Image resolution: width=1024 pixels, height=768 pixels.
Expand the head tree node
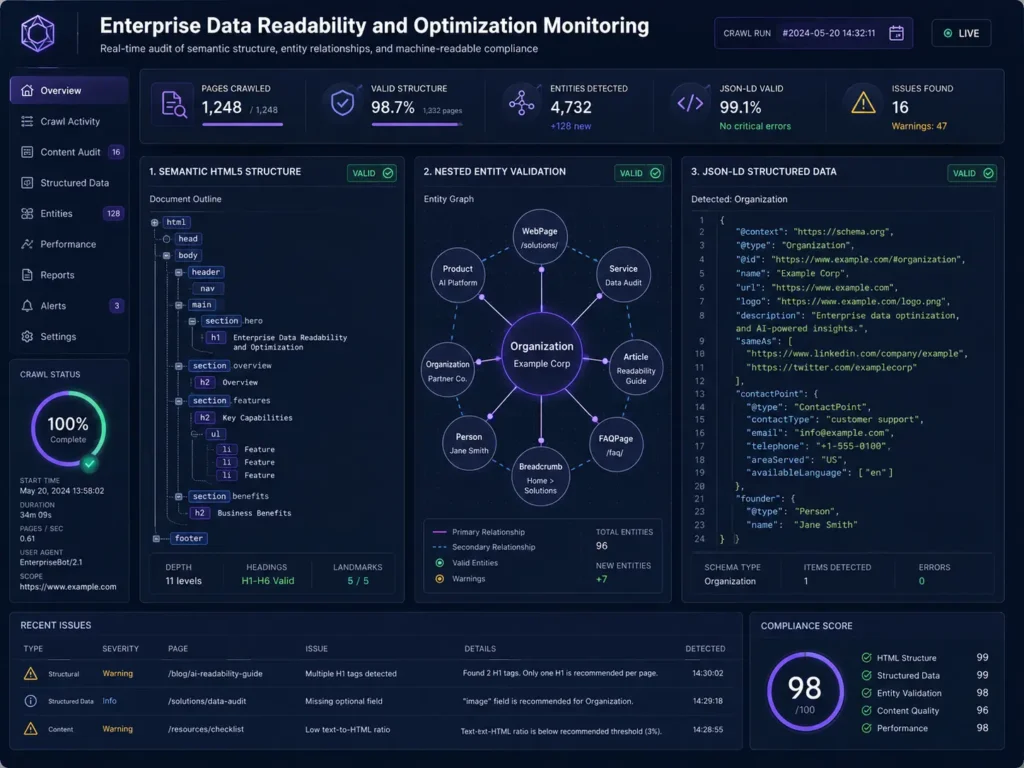tap(167, 239)
